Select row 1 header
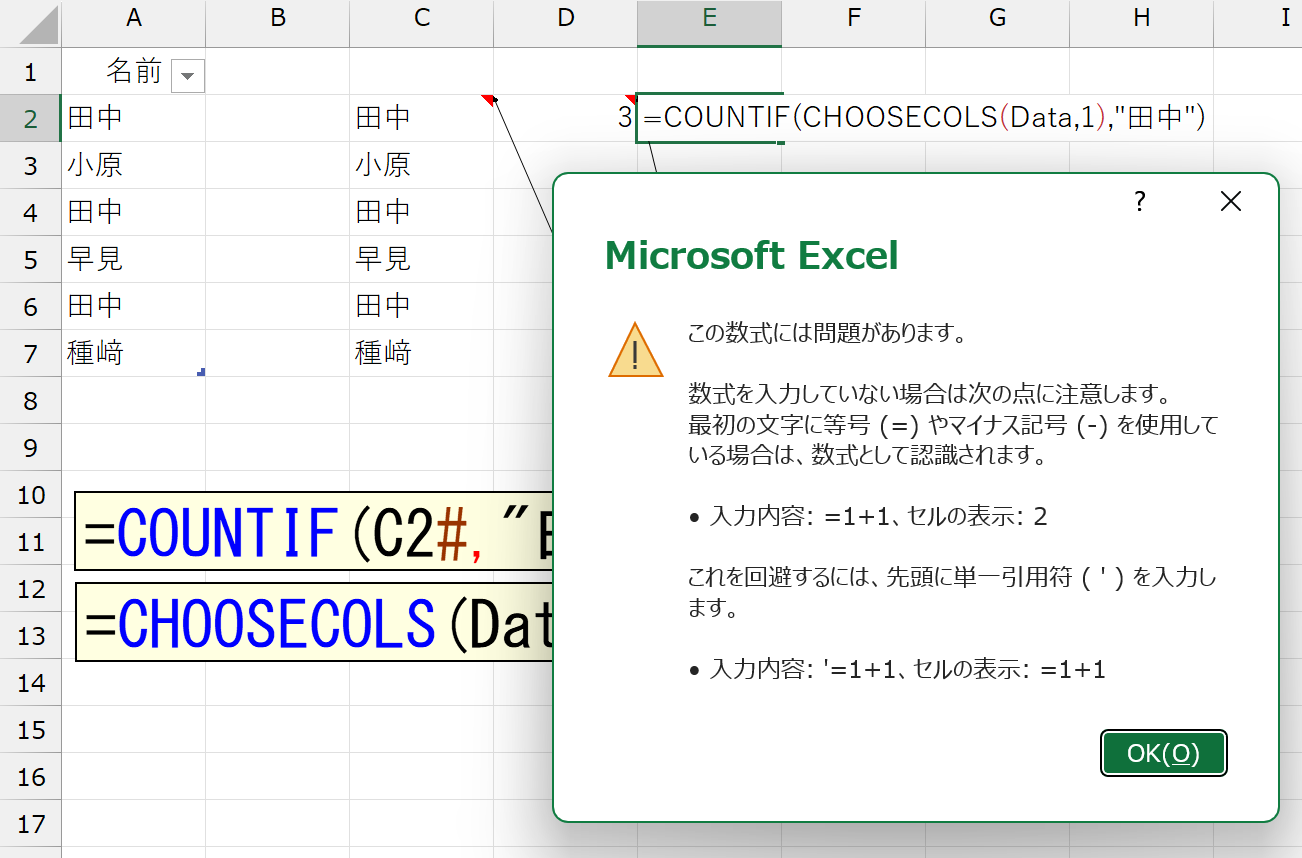The height and width of the screenshot is (858, 1302). 30,71
